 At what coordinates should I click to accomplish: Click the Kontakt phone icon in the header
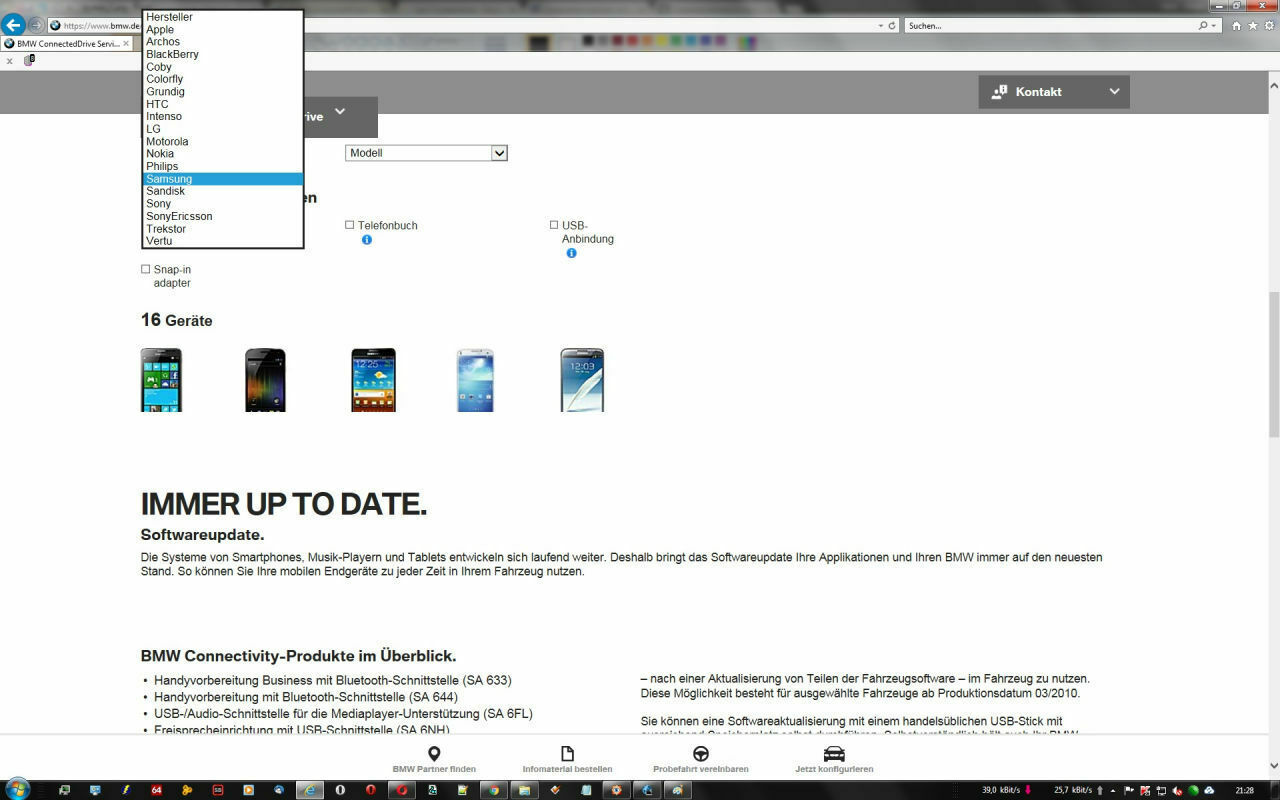tap(1000, 91)
